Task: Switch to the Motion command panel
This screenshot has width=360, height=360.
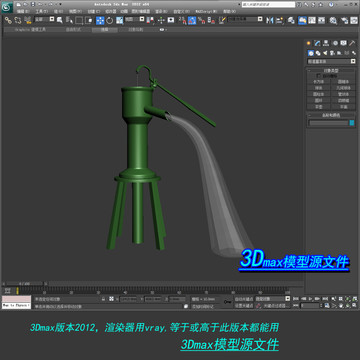Action: tap(335, 43)
